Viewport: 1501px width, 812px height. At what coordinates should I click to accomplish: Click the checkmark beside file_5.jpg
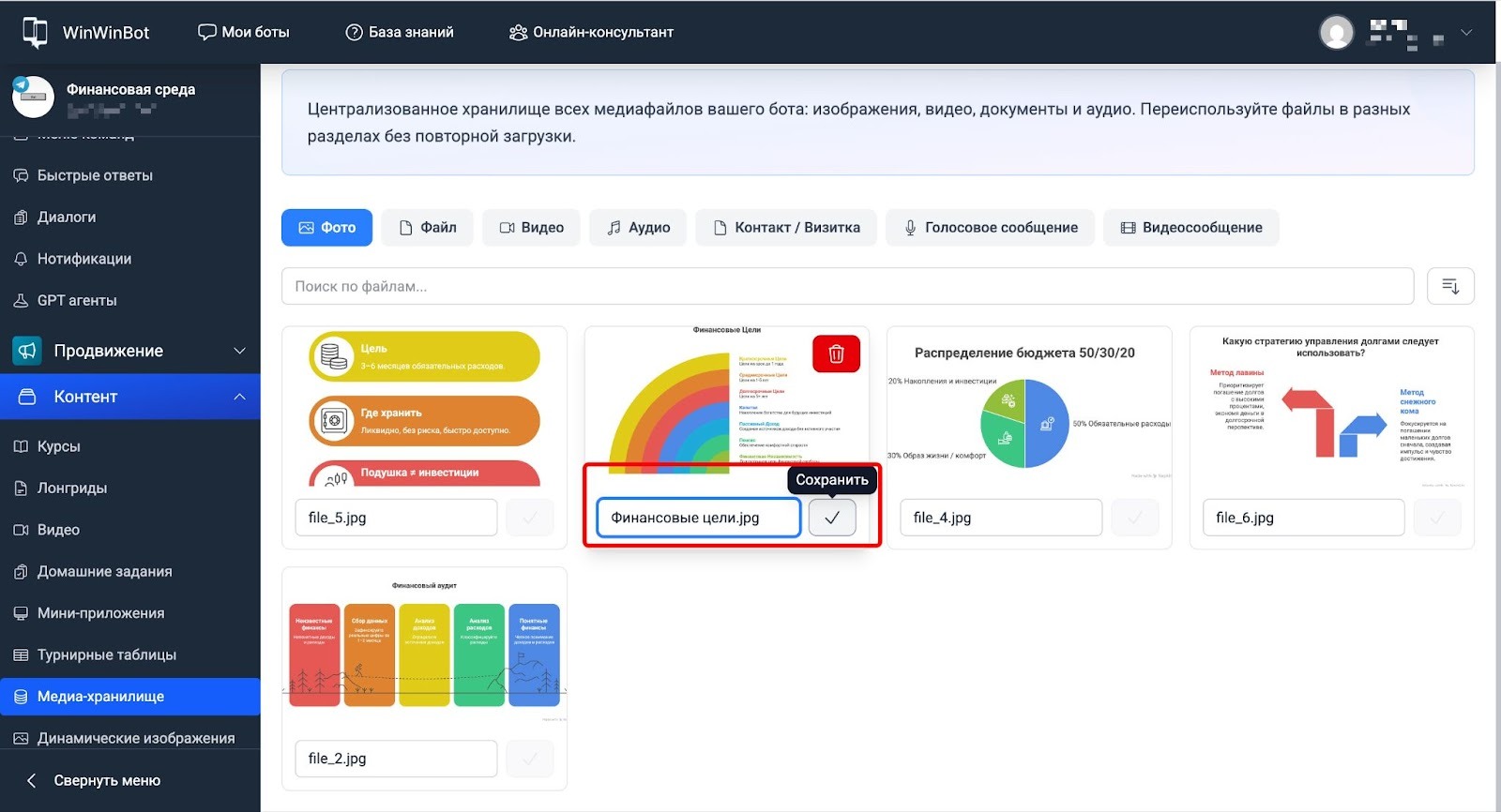(x=530, y=518)
